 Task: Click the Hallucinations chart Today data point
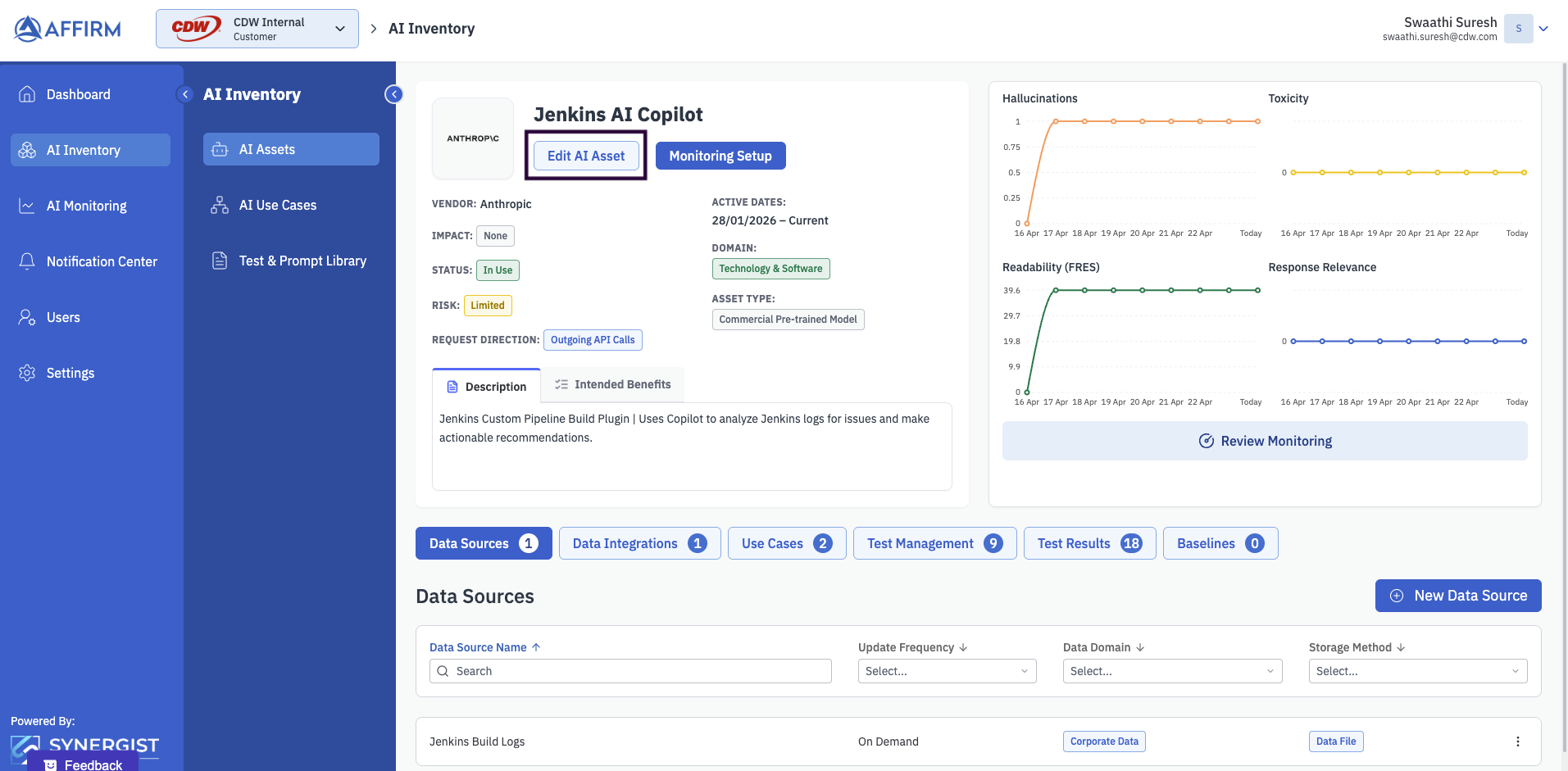1257,121
